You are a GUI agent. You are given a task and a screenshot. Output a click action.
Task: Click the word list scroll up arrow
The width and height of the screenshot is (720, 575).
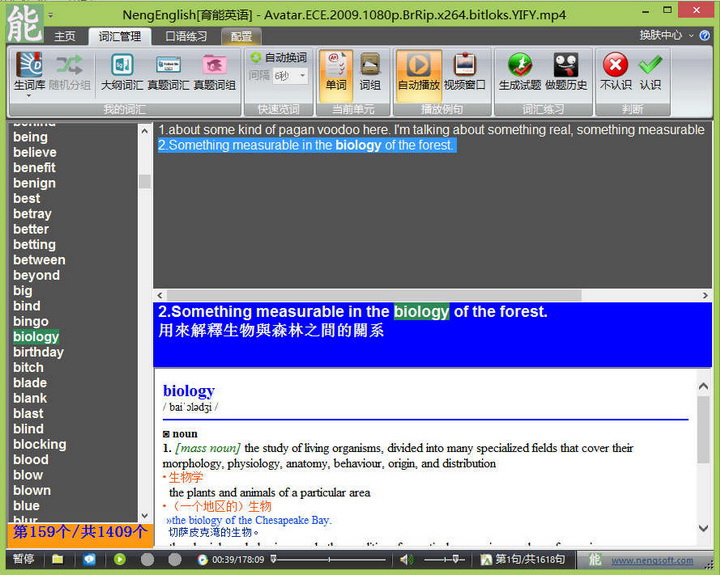pos(145,131)
